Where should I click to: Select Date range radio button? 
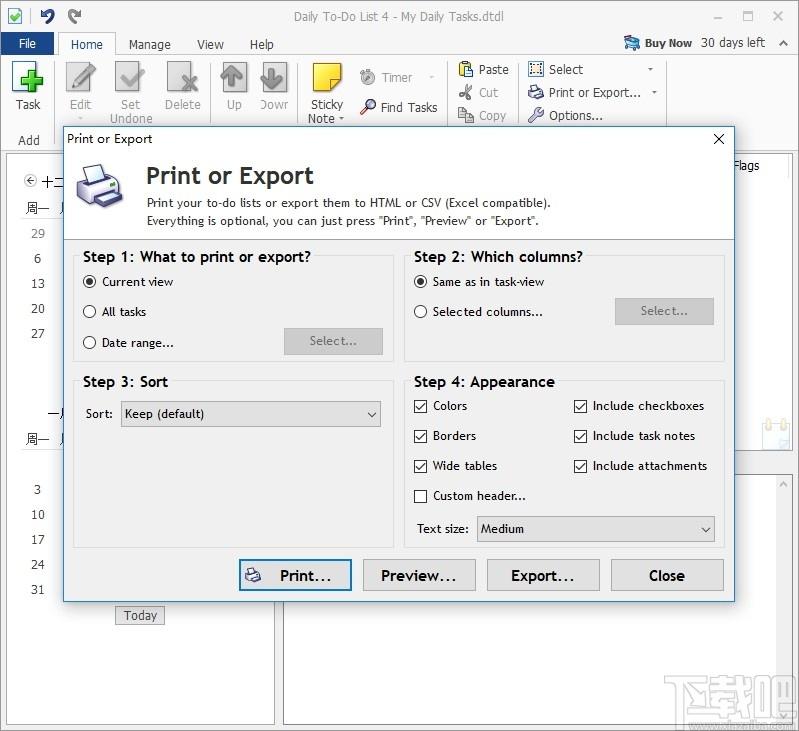pyautogui.click(x=90, y=343)
